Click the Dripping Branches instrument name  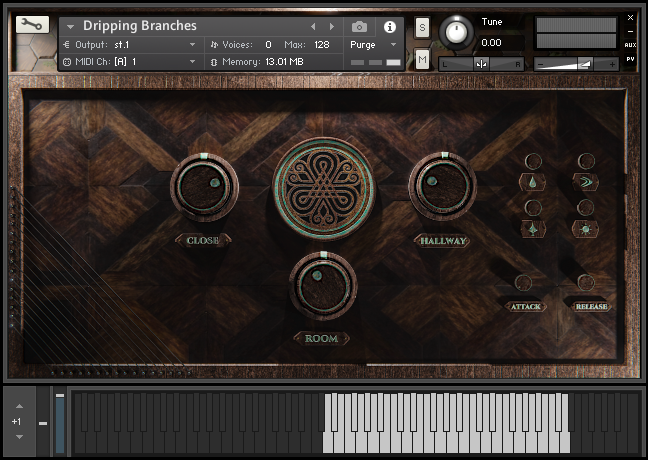pyautogui.click(x=140, y=26)
